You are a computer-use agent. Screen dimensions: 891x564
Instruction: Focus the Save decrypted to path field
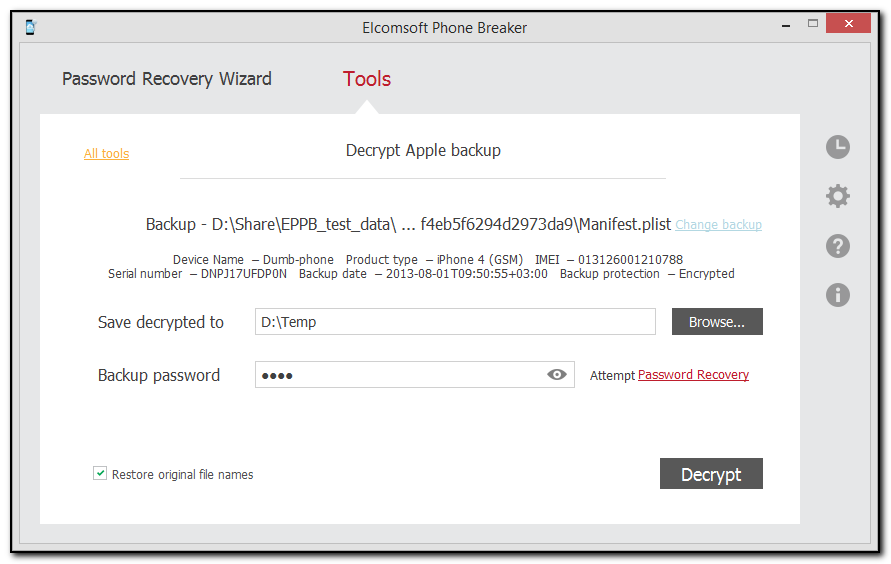[x=455, y=322]
